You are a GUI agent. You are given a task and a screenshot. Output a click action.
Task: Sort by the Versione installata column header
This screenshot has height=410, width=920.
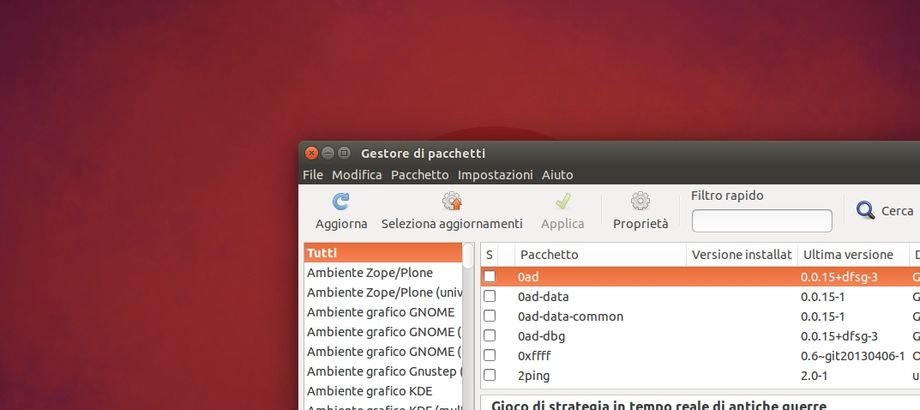coord(742,255)
